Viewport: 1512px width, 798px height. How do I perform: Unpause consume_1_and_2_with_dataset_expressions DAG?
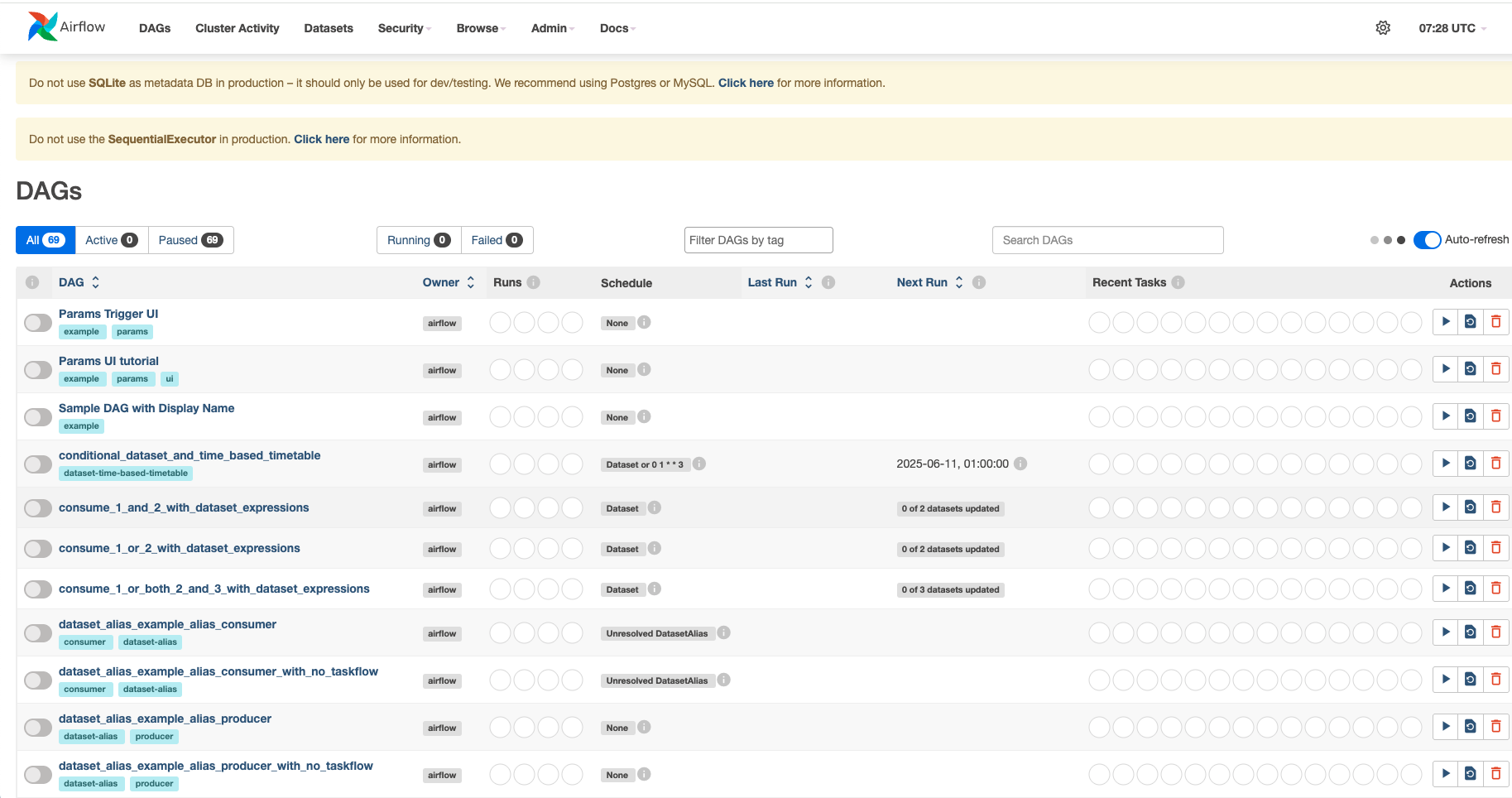pos(38,508)
